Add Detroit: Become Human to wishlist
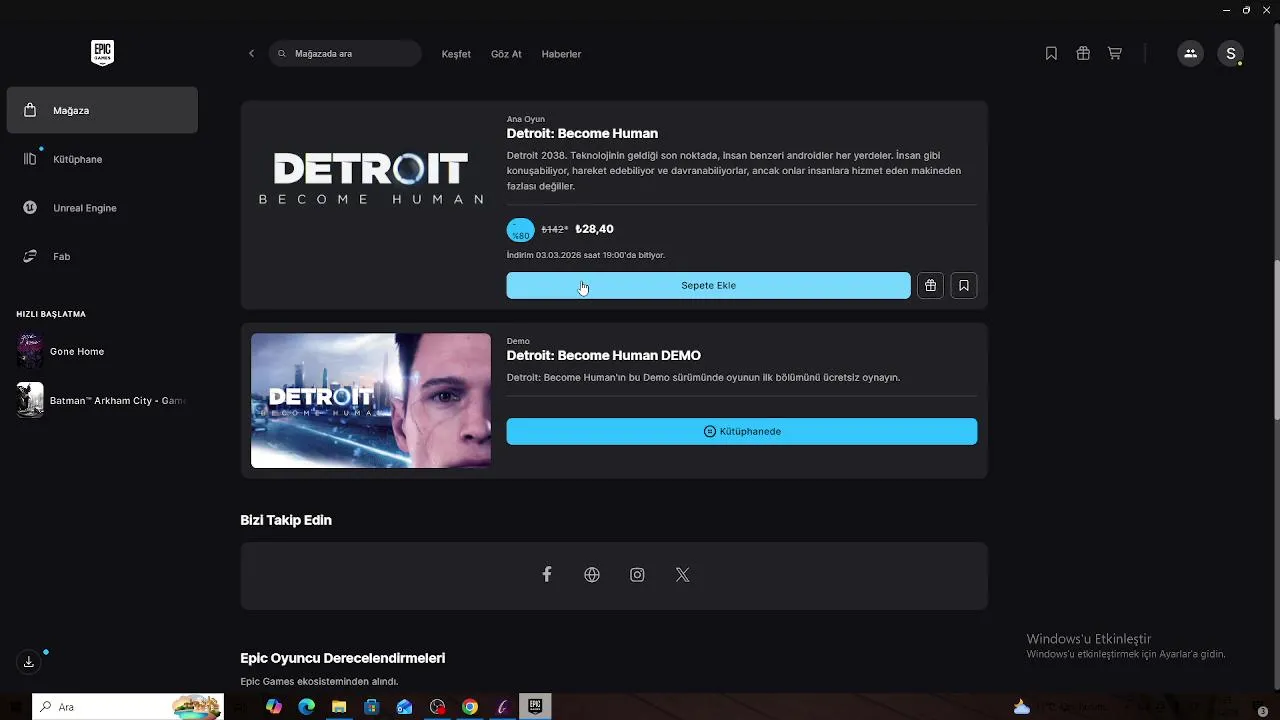 [x=964, y=286]
